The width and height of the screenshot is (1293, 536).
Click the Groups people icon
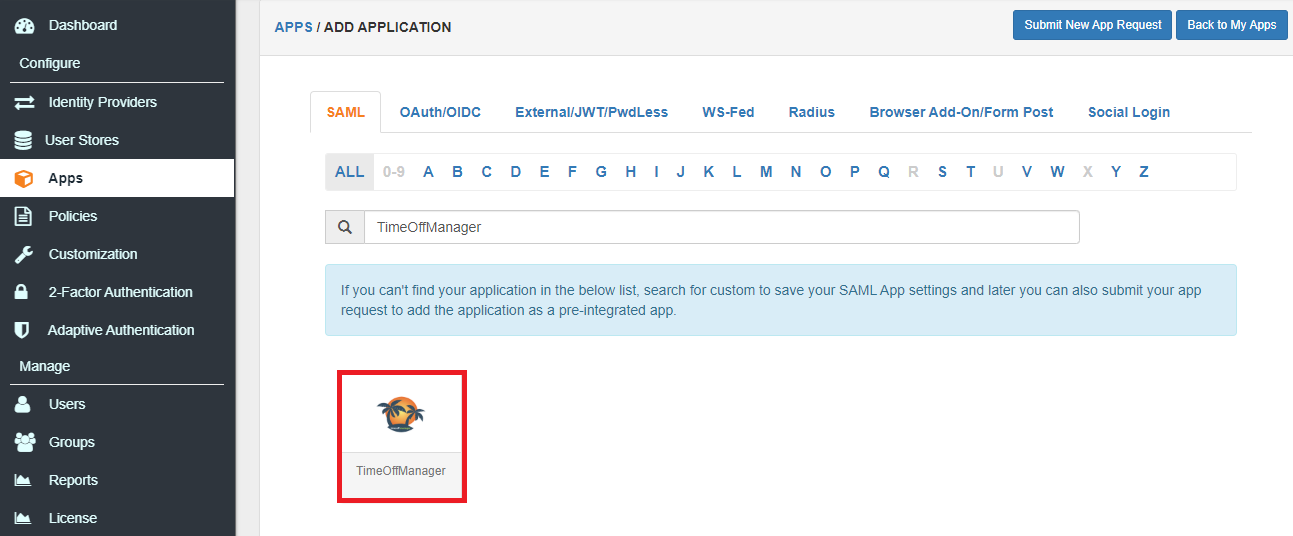click(25, 442)
